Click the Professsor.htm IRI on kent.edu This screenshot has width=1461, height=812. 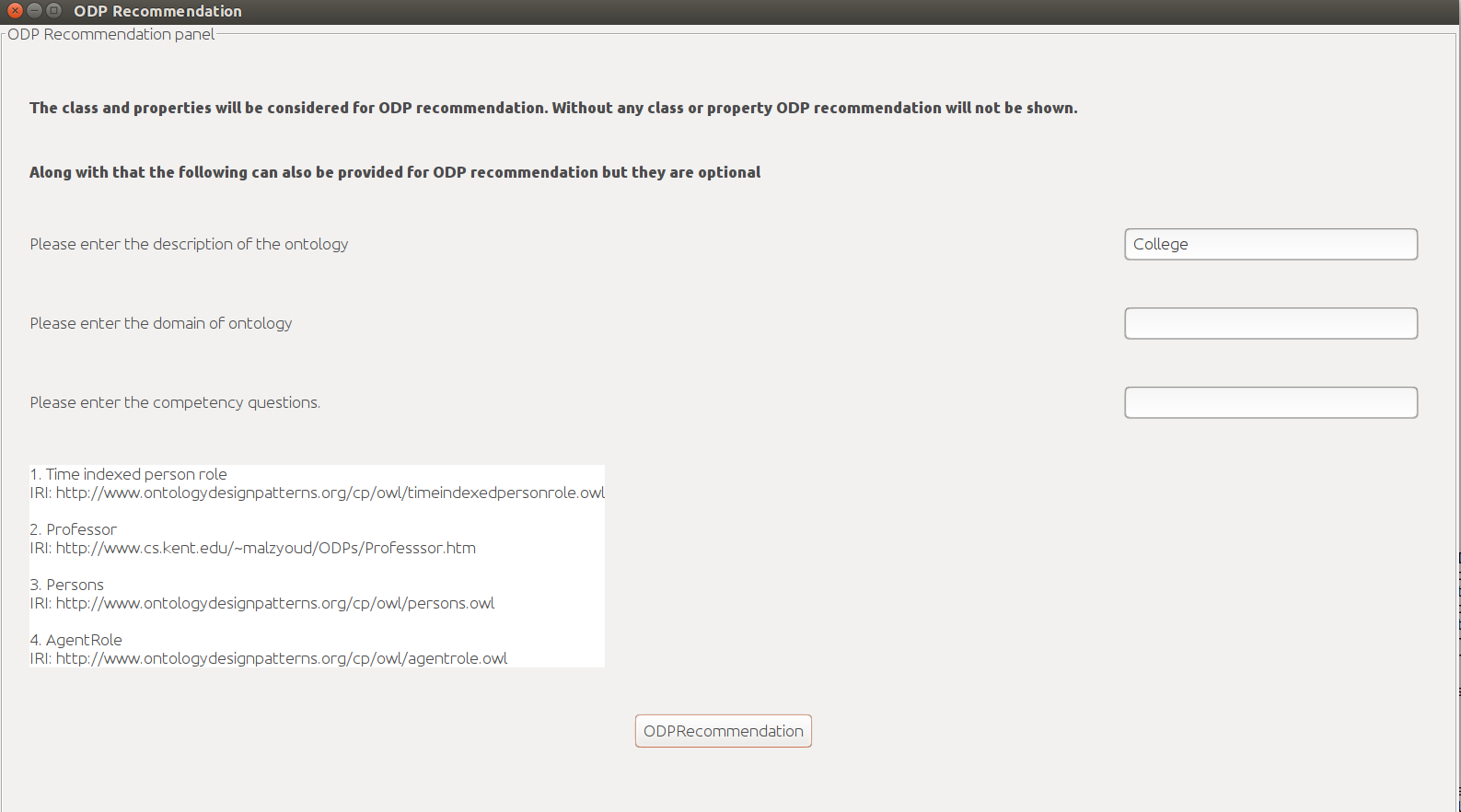click(265, 548)
